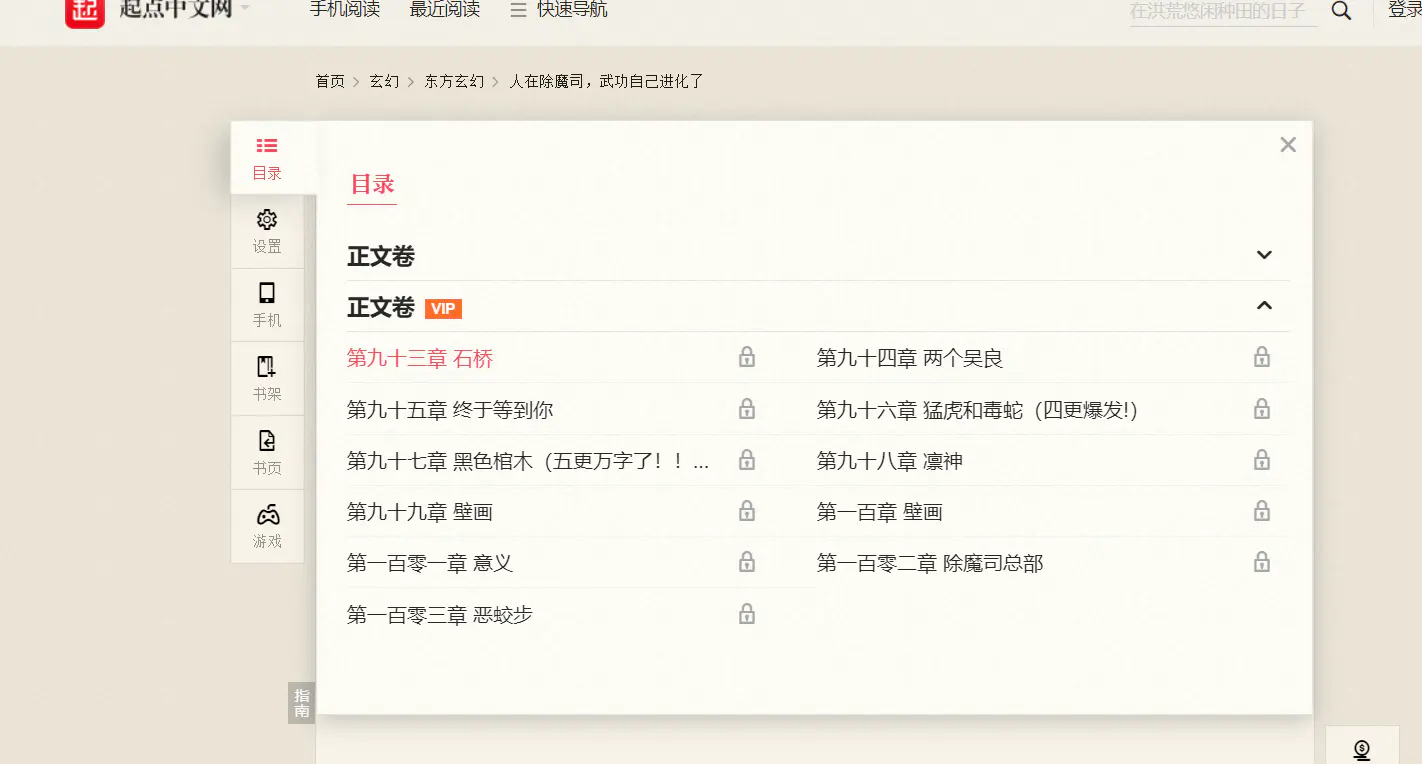Image resolution: width=1422 pixels, height=764 pixels.
Task: Click lock icon beside 第九十九章 壁画
Action: tap(747, 511)
